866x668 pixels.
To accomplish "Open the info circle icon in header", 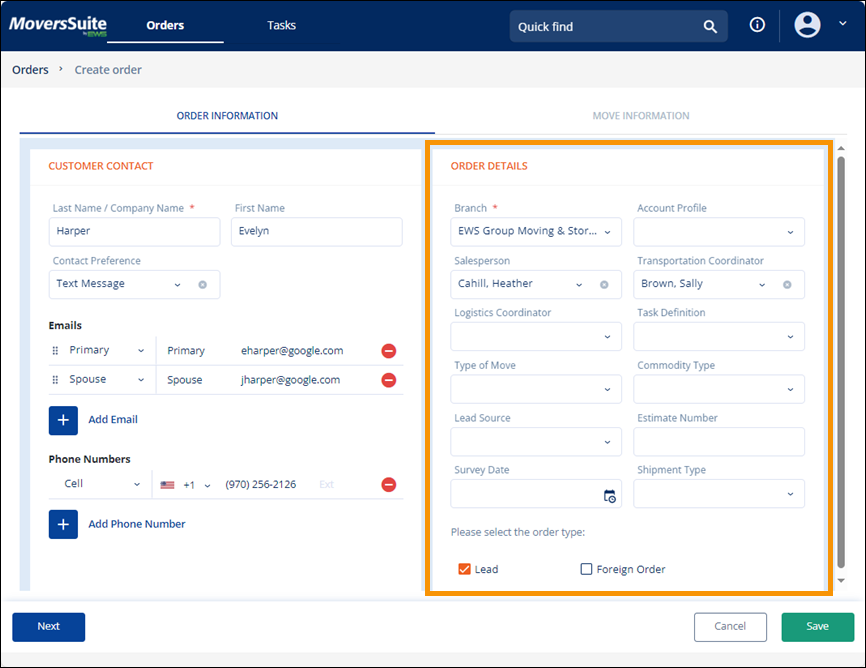I will point(757,26).
